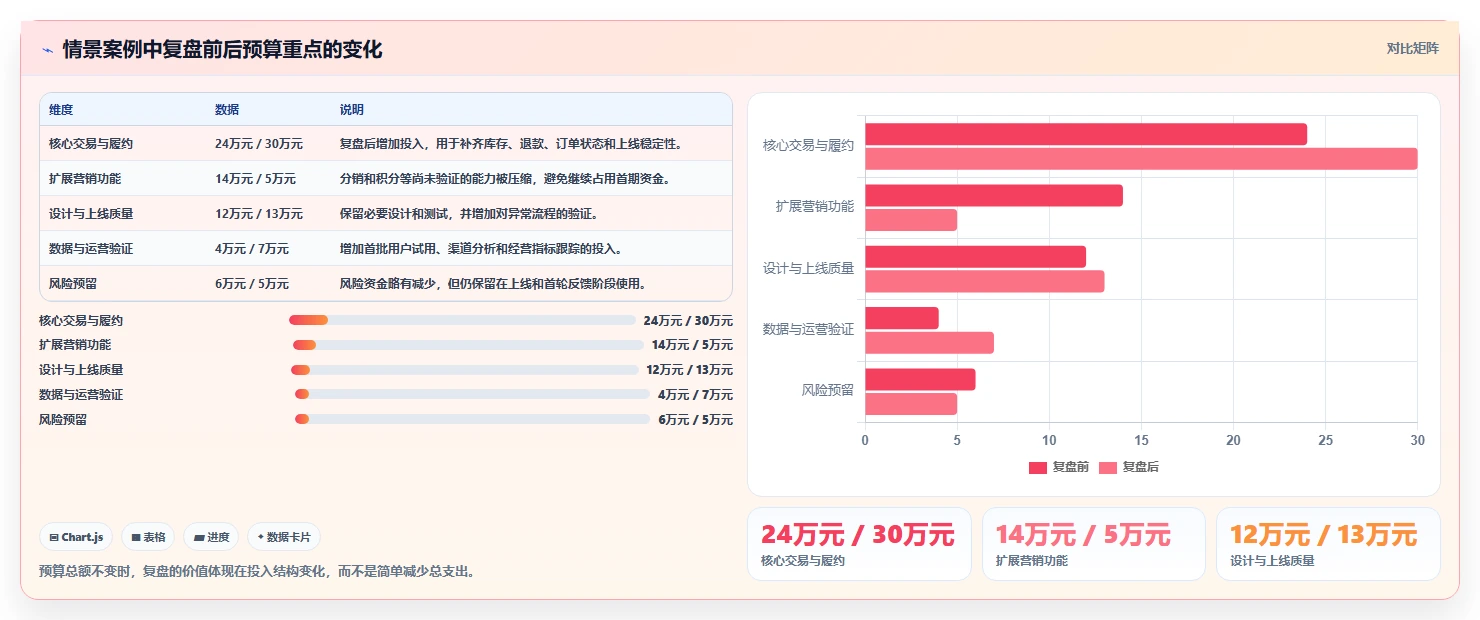Click the description starting 增加首批用户试用
Viewport: 1480px width, 620px height.
481,249
